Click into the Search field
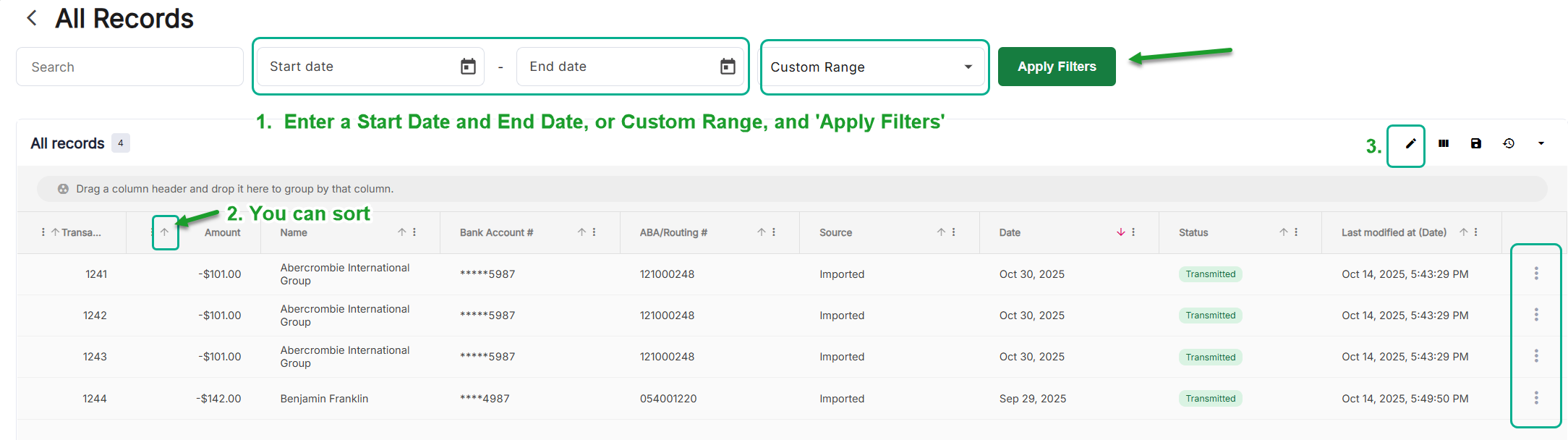Screen dimensions: 1568x440 129,67
